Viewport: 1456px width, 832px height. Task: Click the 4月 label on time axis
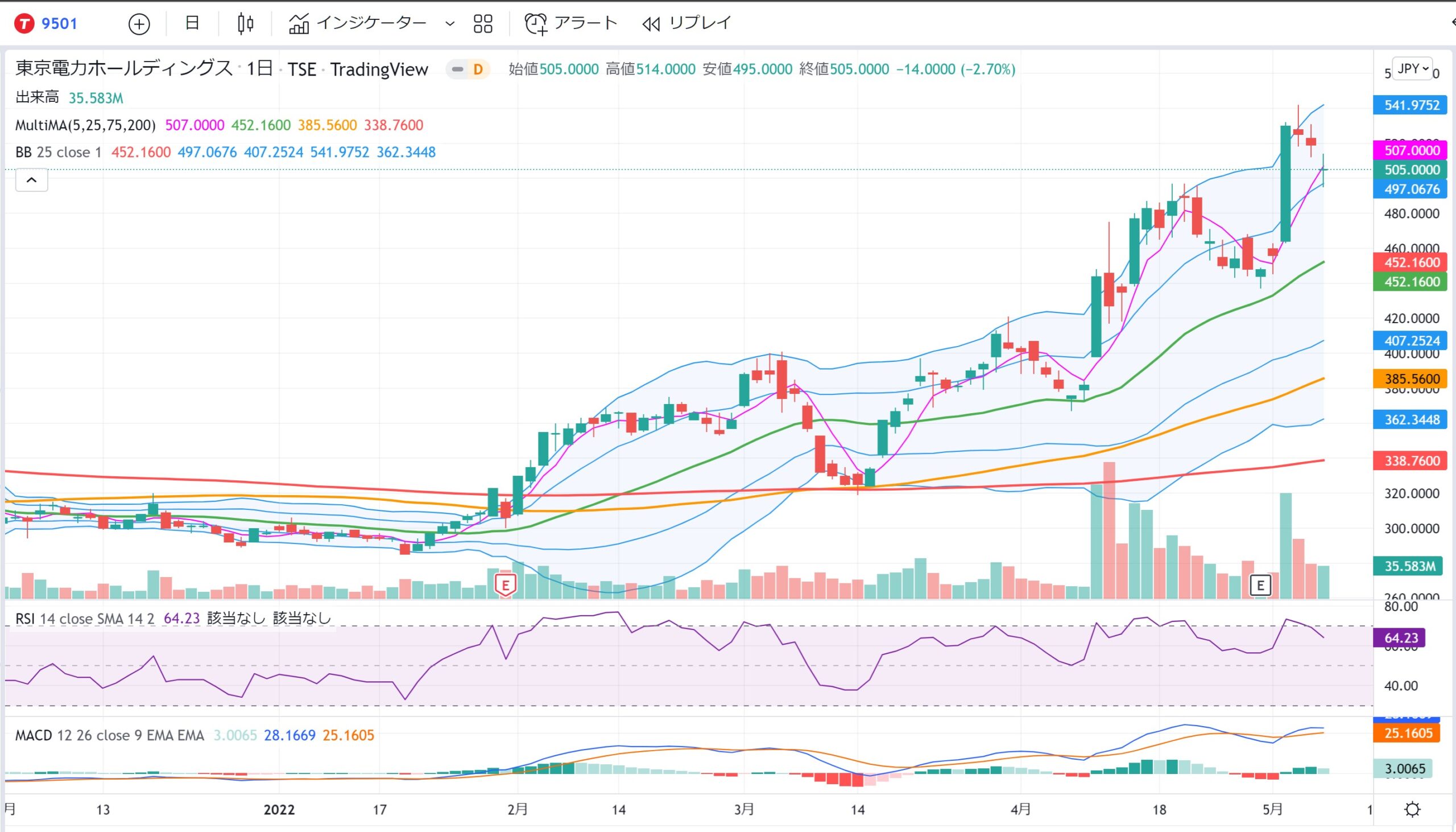coord(1021,810)
